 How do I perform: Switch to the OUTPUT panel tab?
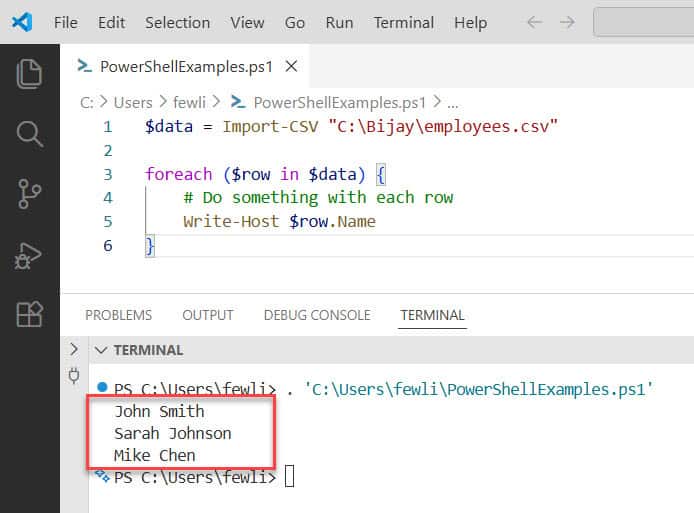coord(208,315)
